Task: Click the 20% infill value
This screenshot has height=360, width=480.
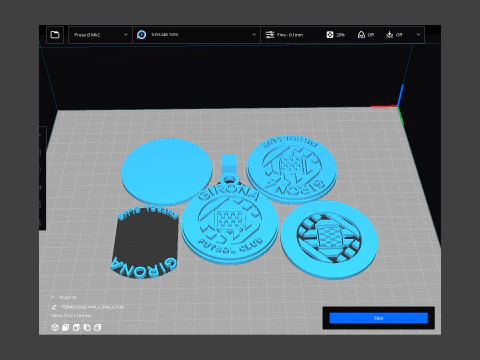Action: (x=340, y=35)
